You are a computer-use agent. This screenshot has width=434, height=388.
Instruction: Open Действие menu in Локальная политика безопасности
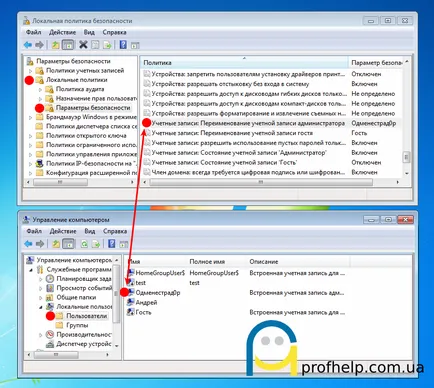click(62, 32)
